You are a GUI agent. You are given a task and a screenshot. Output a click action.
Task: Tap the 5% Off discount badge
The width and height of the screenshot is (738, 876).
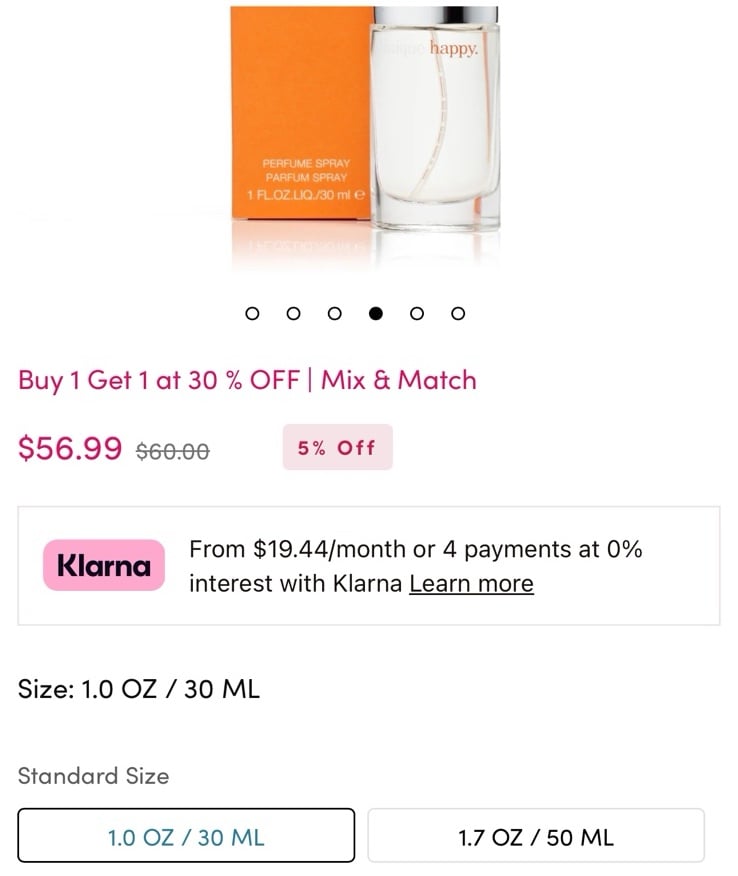click(337, 447)
